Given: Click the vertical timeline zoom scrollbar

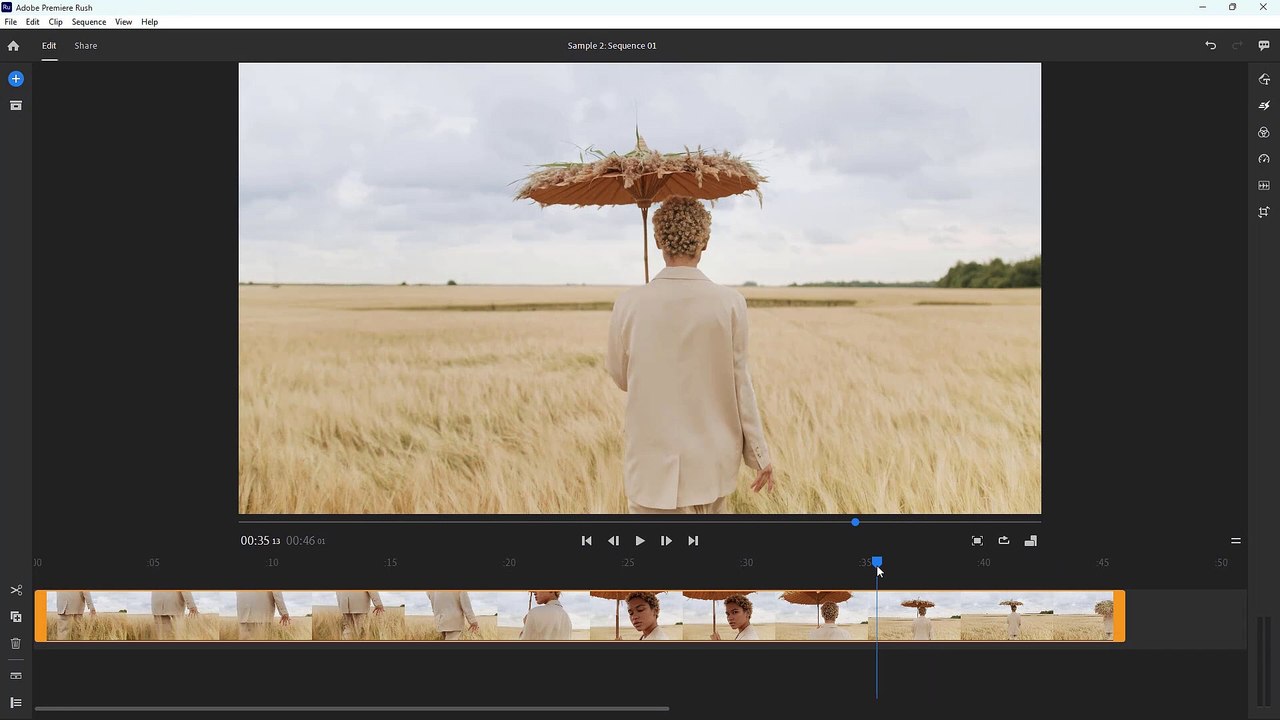Looking at the screenshot, I should pos(1262,662).
